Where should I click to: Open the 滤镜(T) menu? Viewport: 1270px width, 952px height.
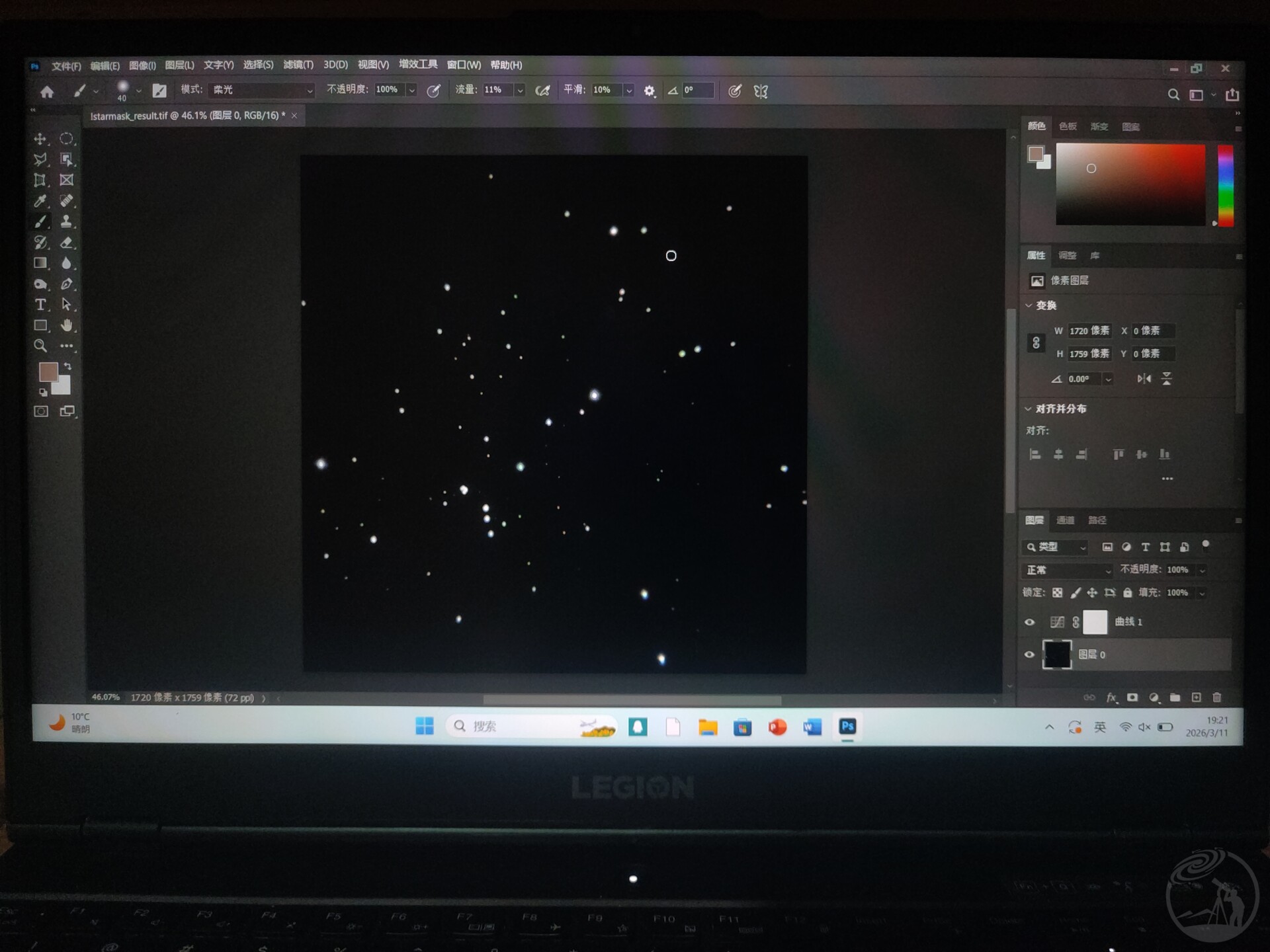(298, 65)
